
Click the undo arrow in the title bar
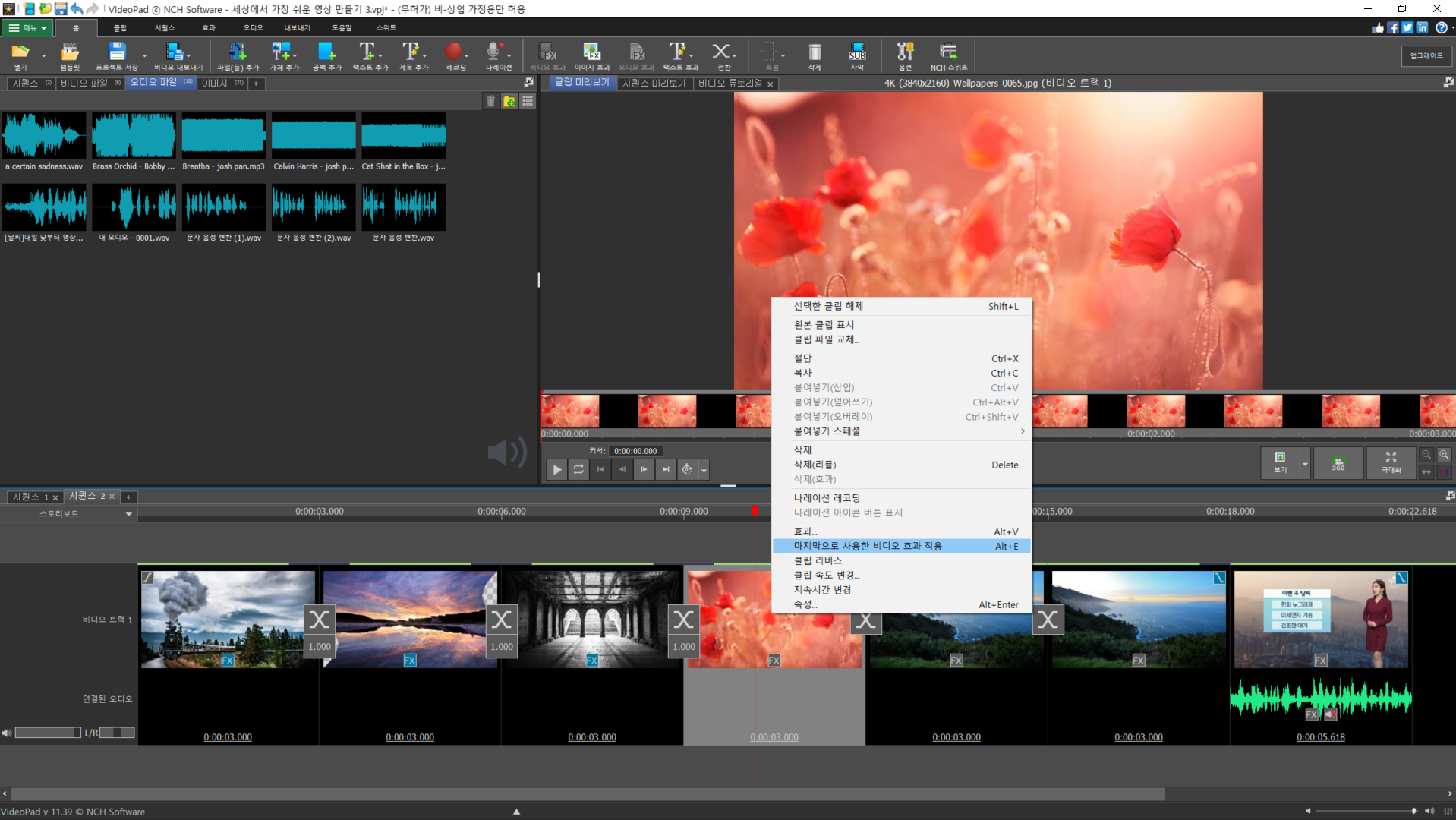77,9
